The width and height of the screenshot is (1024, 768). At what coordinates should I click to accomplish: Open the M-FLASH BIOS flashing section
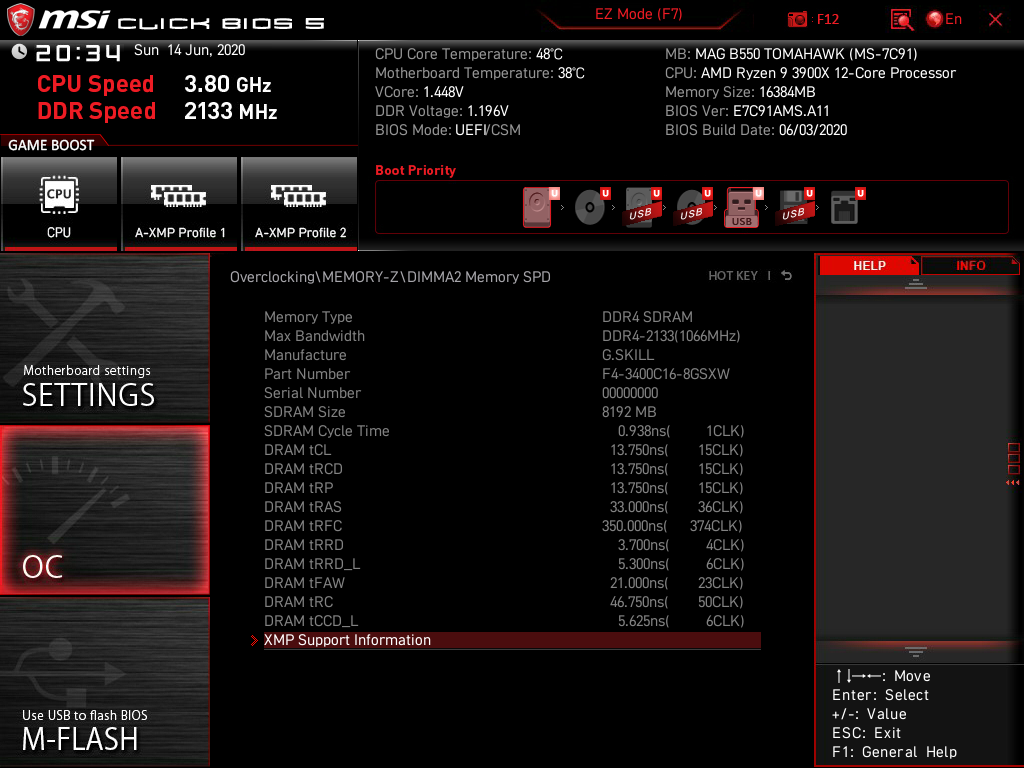(104, 682)
